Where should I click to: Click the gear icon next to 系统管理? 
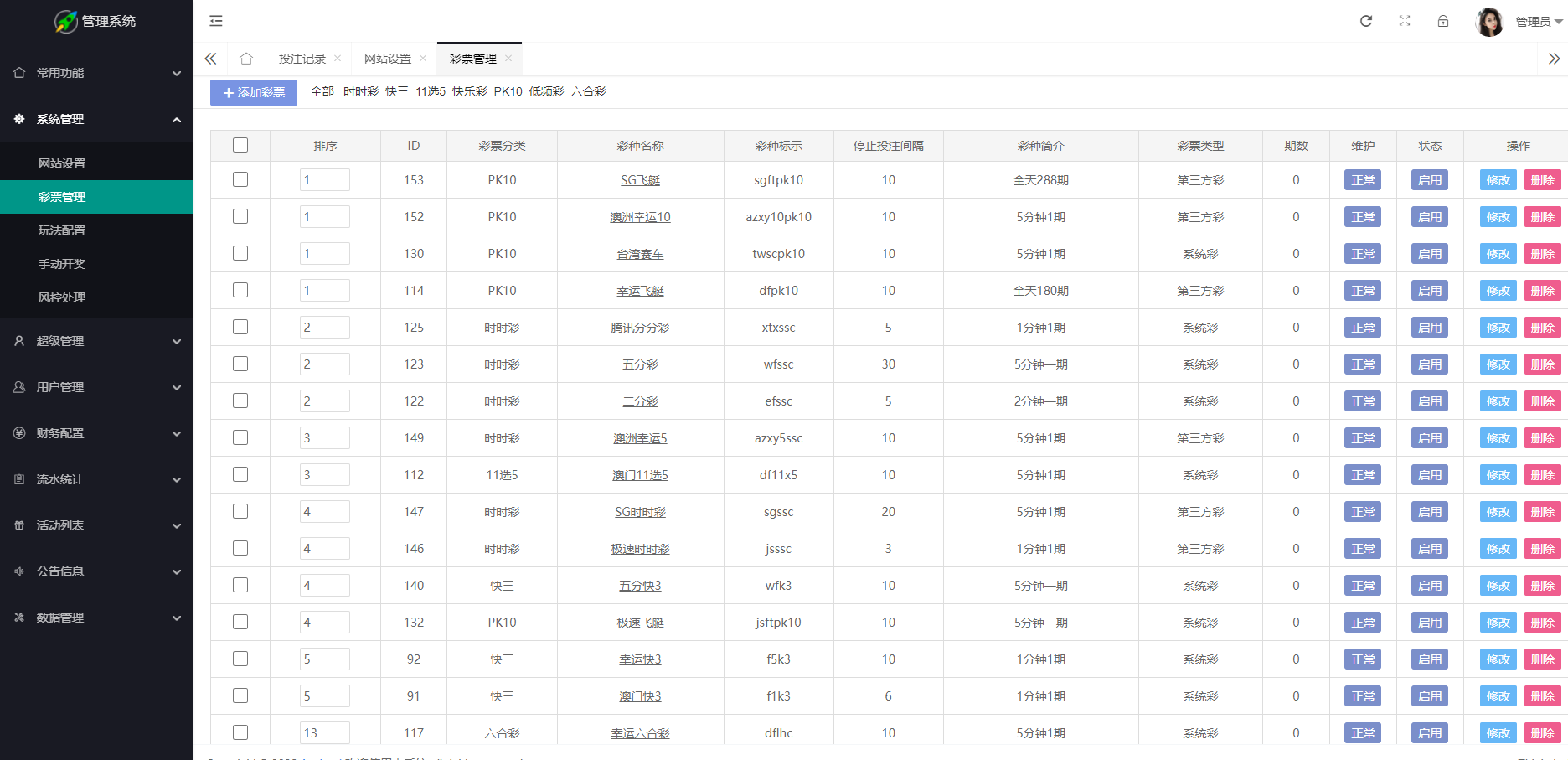pyautogui.click(x=19, y=119)
